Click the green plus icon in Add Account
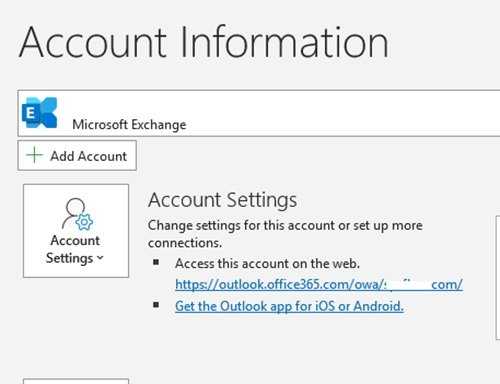Screen dimensions: 500x384 (x=34, y=155)
